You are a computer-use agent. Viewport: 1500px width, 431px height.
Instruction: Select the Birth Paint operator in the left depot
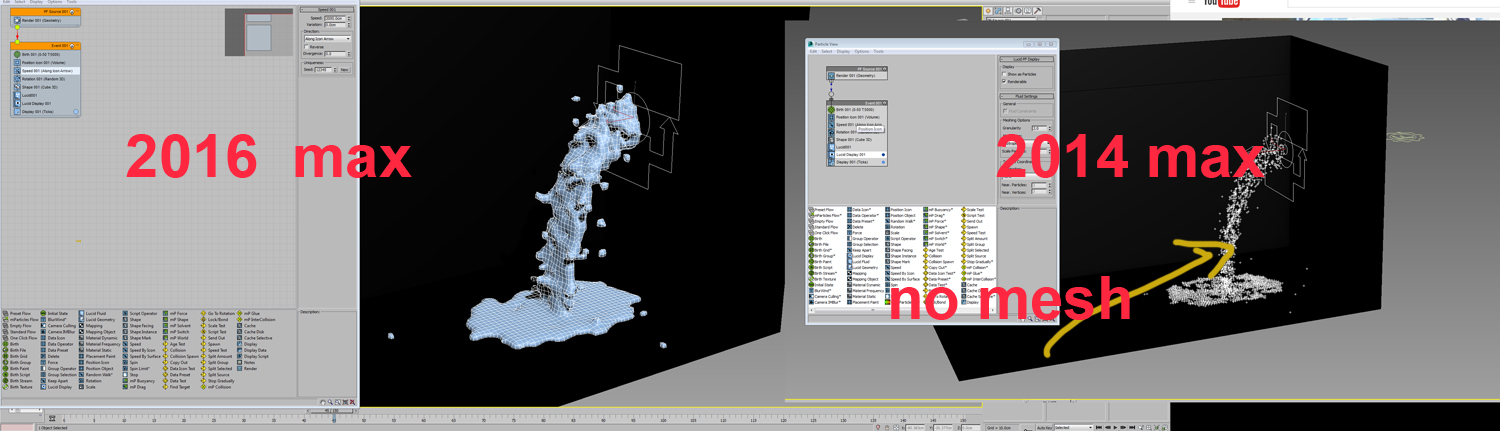click(20, 368)
